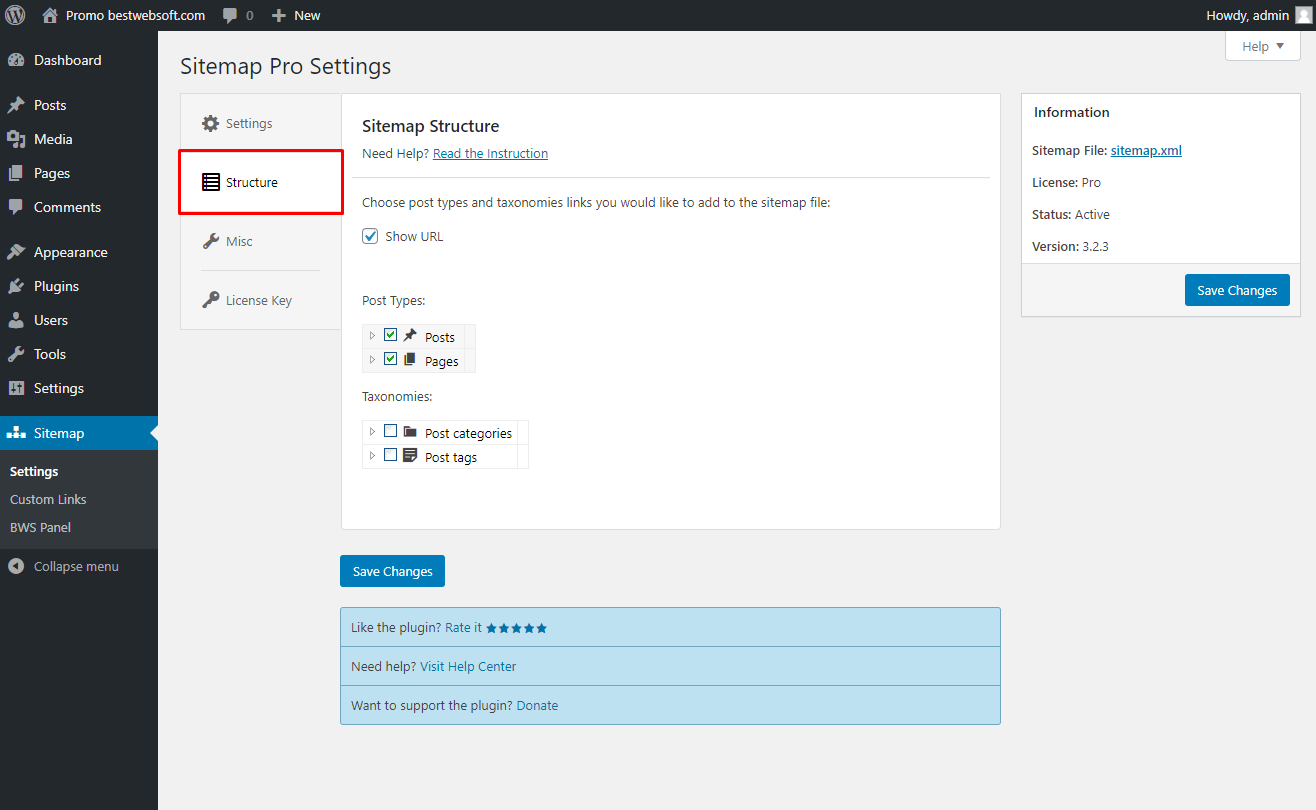The height and width of the screenshot is (810, 1316).
Task: Click the Collapse menu label
Action: tap(76, 566)
